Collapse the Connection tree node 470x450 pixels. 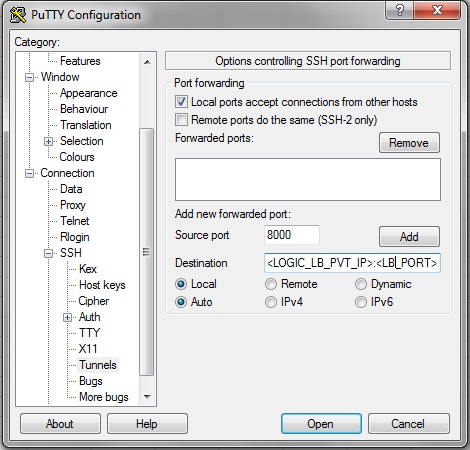click(x=30, y=173)
